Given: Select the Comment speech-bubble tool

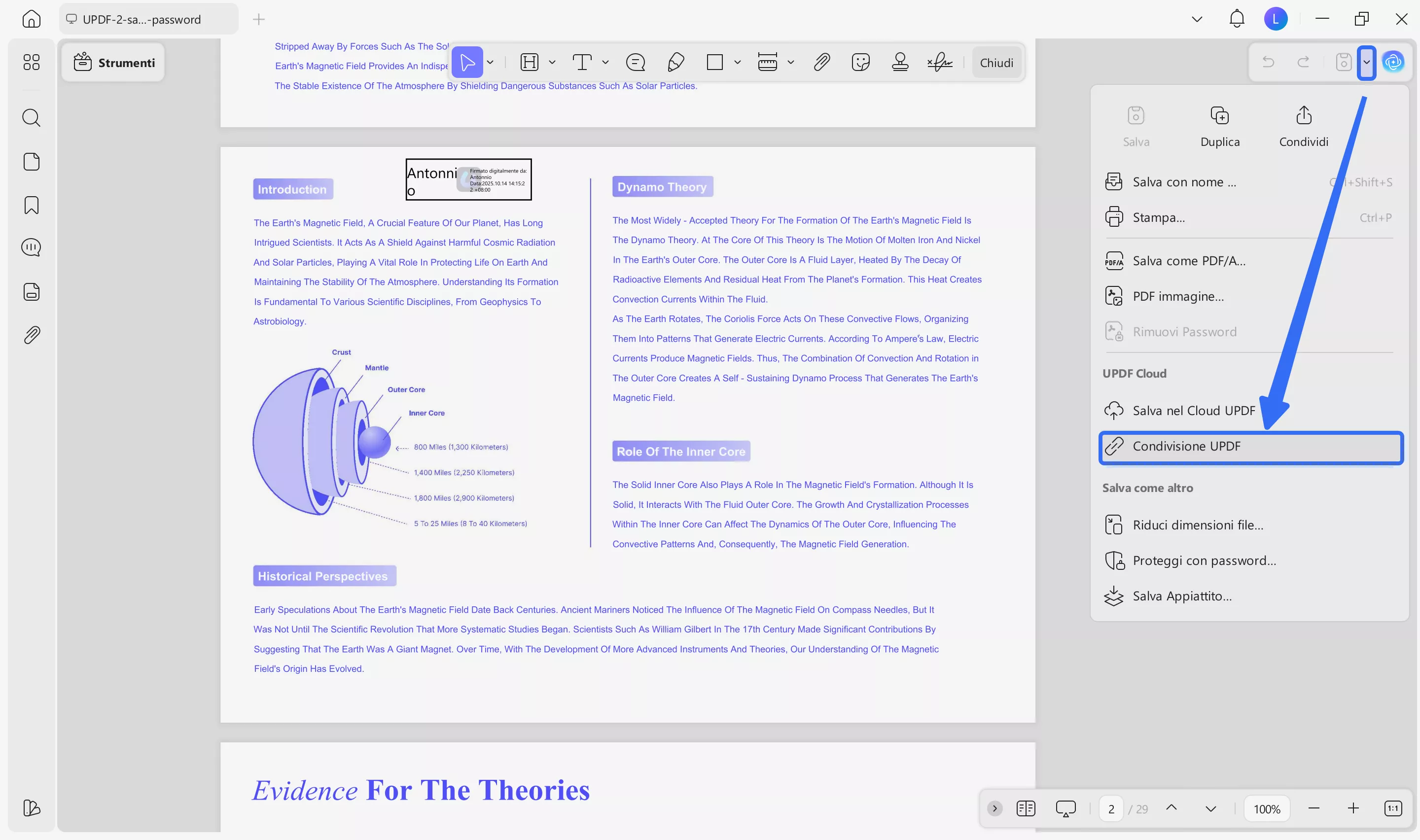Looking at the screenshot, I should [x=636, y=62].
